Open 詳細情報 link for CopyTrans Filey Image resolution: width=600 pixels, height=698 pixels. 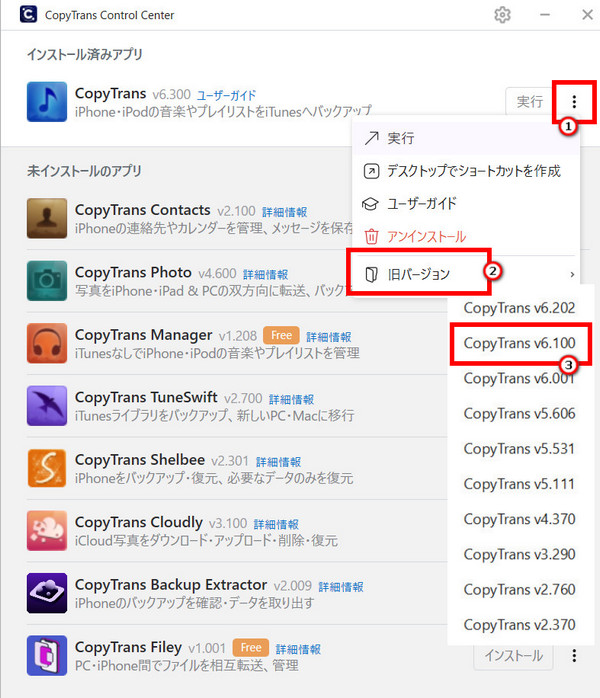298,649
